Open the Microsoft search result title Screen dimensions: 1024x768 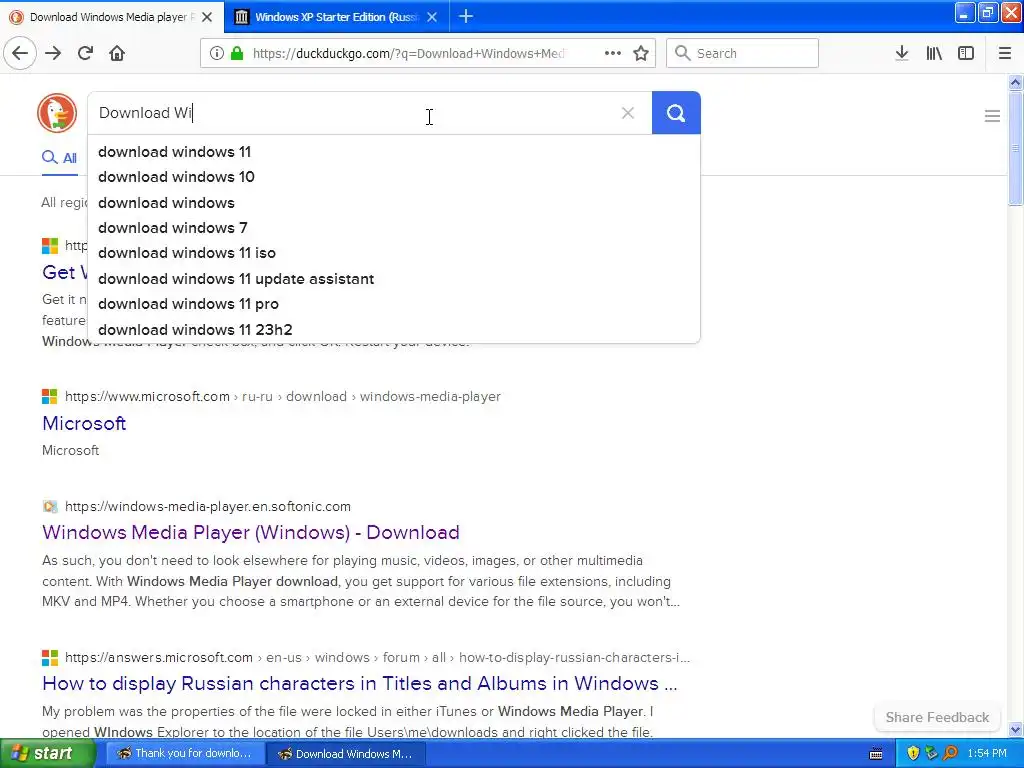[x=84, y=423]
